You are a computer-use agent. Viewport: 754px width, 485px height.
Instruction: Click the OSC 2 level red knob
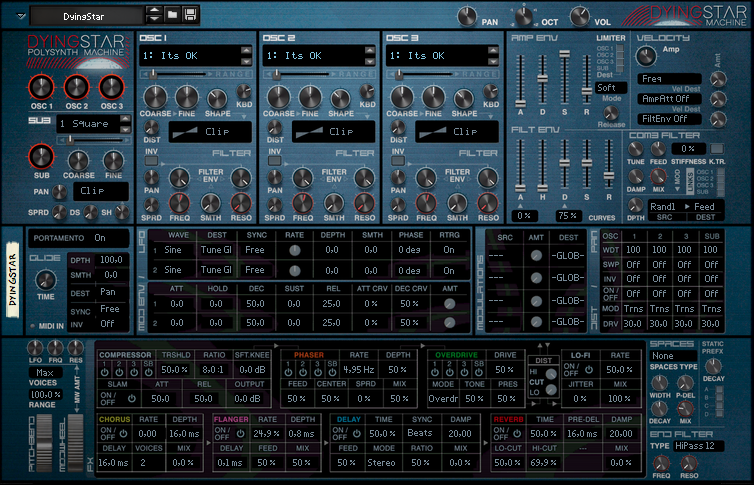76,87
